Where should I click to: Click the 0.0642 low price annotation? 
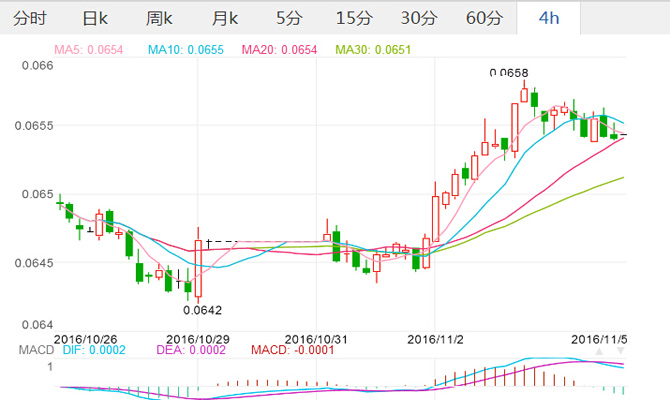point(203,310)
